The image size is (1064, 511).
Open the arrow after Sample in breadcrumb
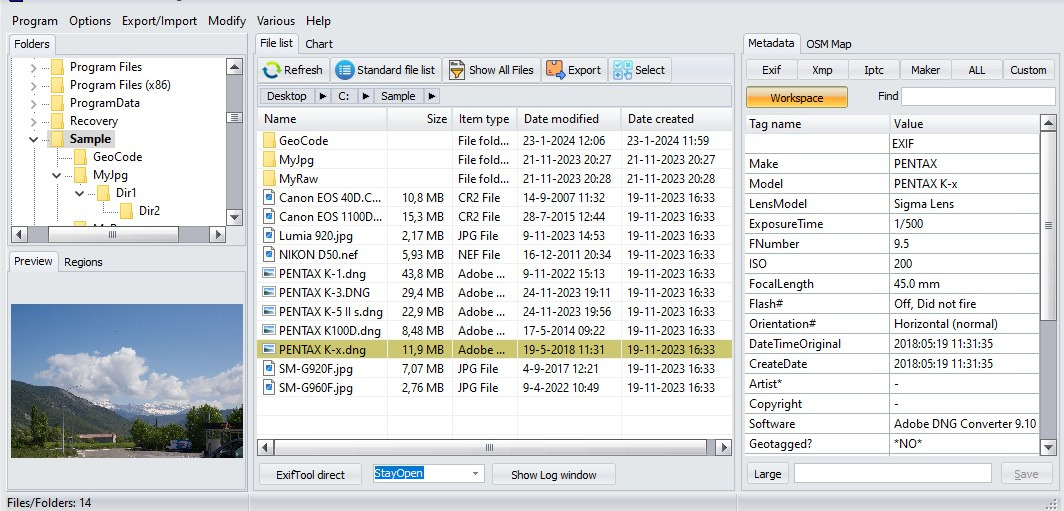pos(432,96)
